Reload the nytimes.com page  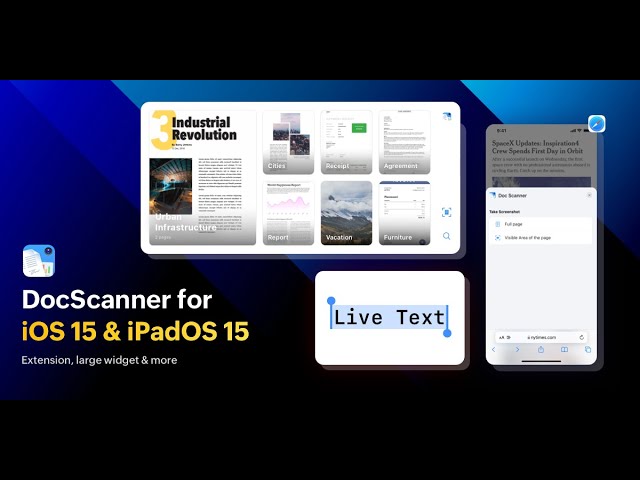tap(583, 337)
